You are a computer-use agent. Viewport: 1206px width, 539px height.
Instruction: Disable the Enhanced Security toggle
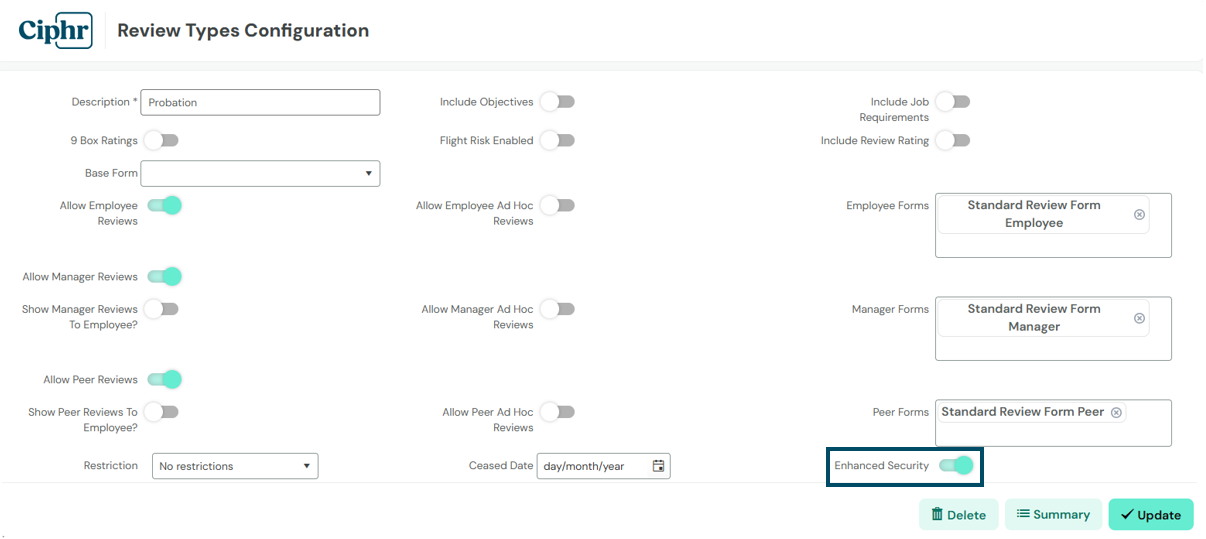point(956,465)
